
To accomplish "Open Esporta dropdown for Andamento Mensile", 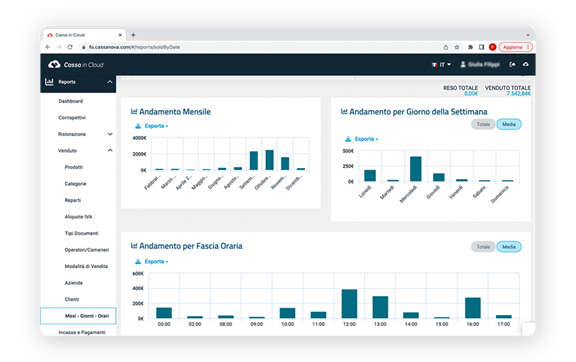I will (156, 126).
